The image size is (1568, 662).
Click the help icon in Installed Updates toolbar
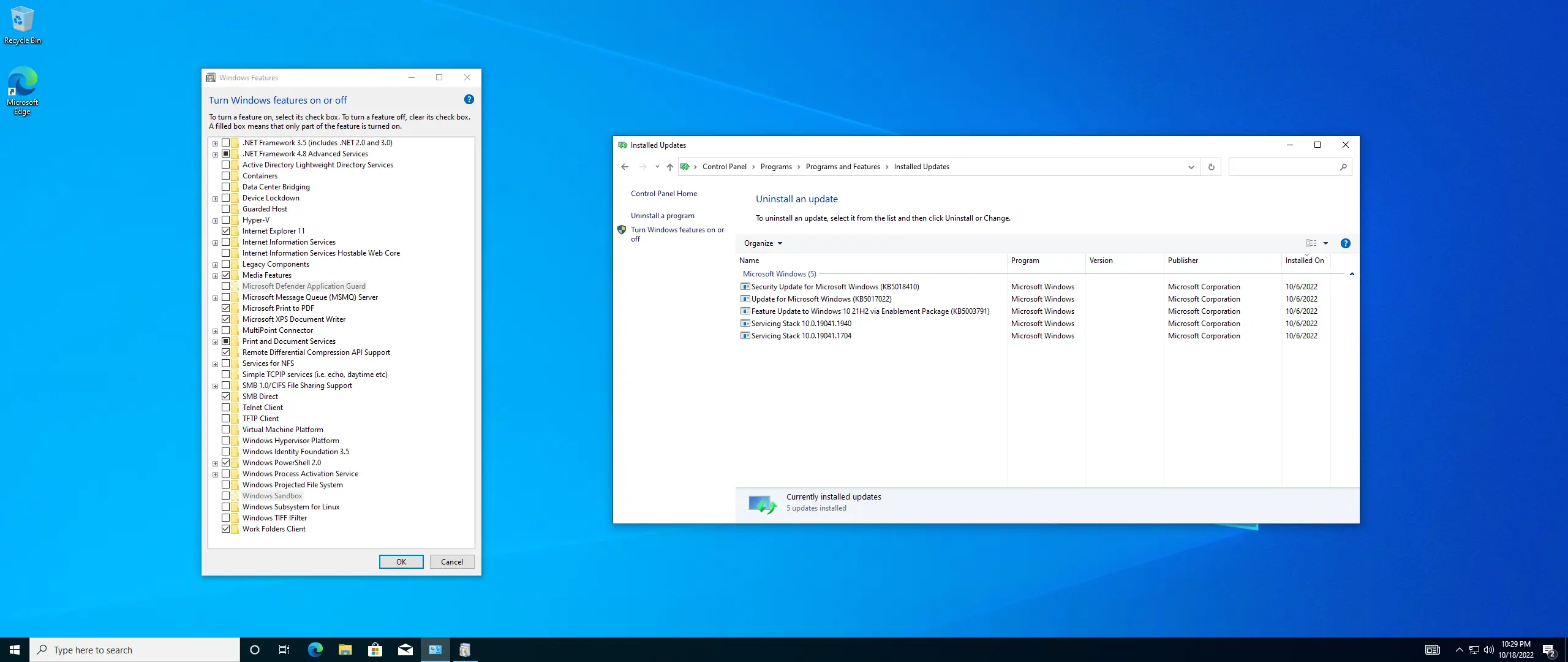pos(1345,243)
